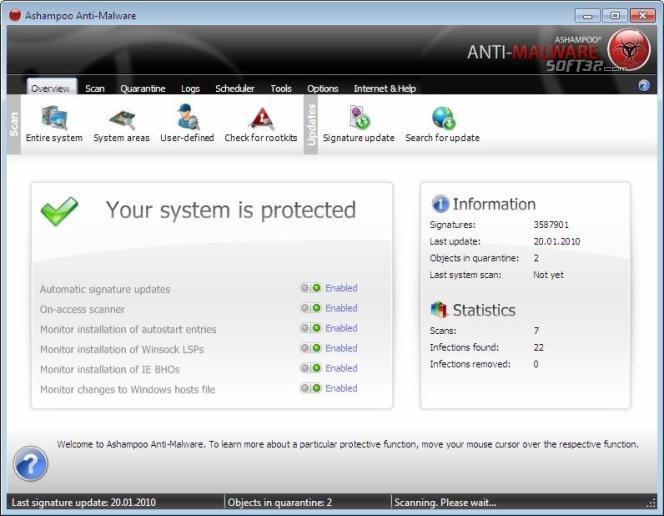The image size is (664, 516).
Task: Click the Information heading text
Action: point(494,204)
